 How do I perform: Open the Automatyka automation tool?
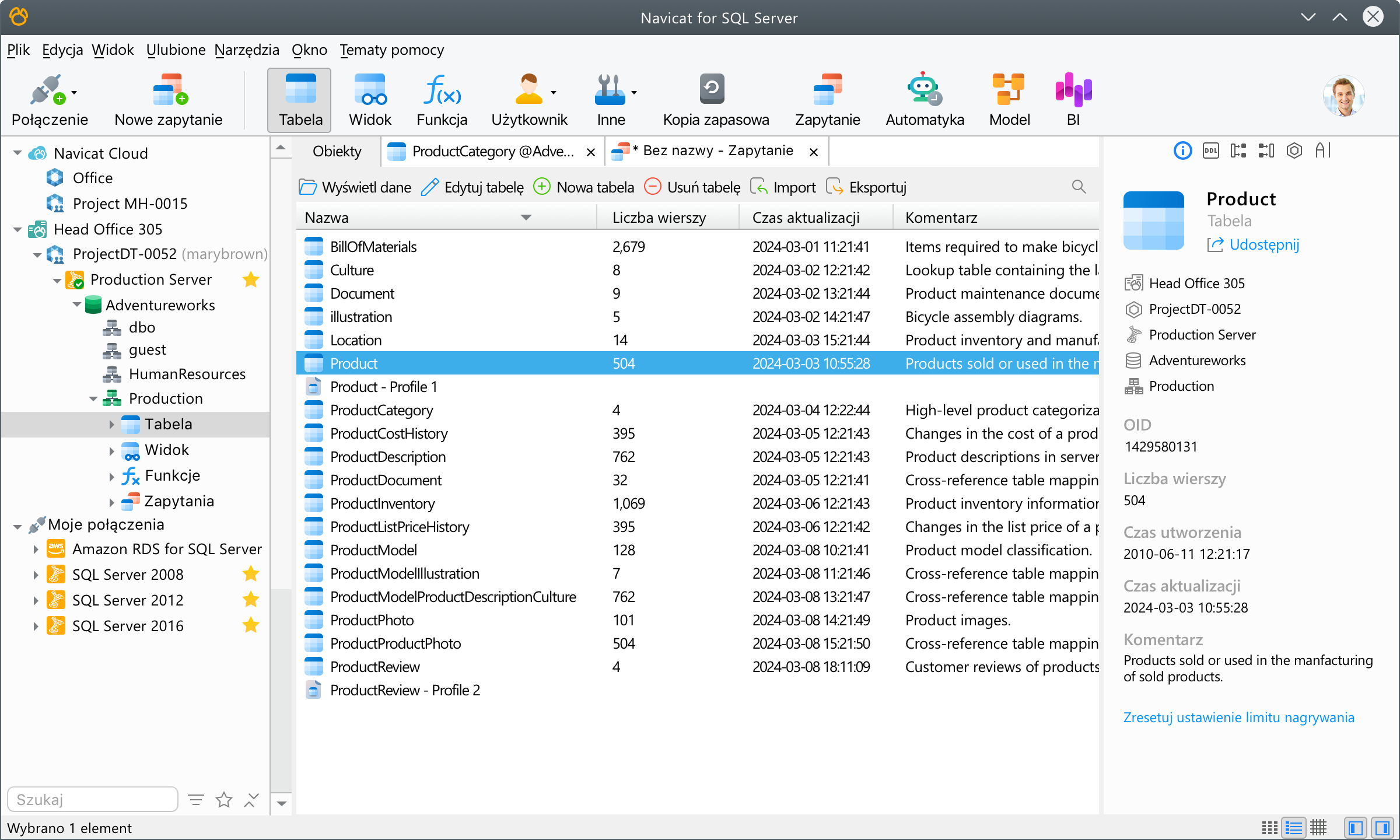click(x=925, y=100)
